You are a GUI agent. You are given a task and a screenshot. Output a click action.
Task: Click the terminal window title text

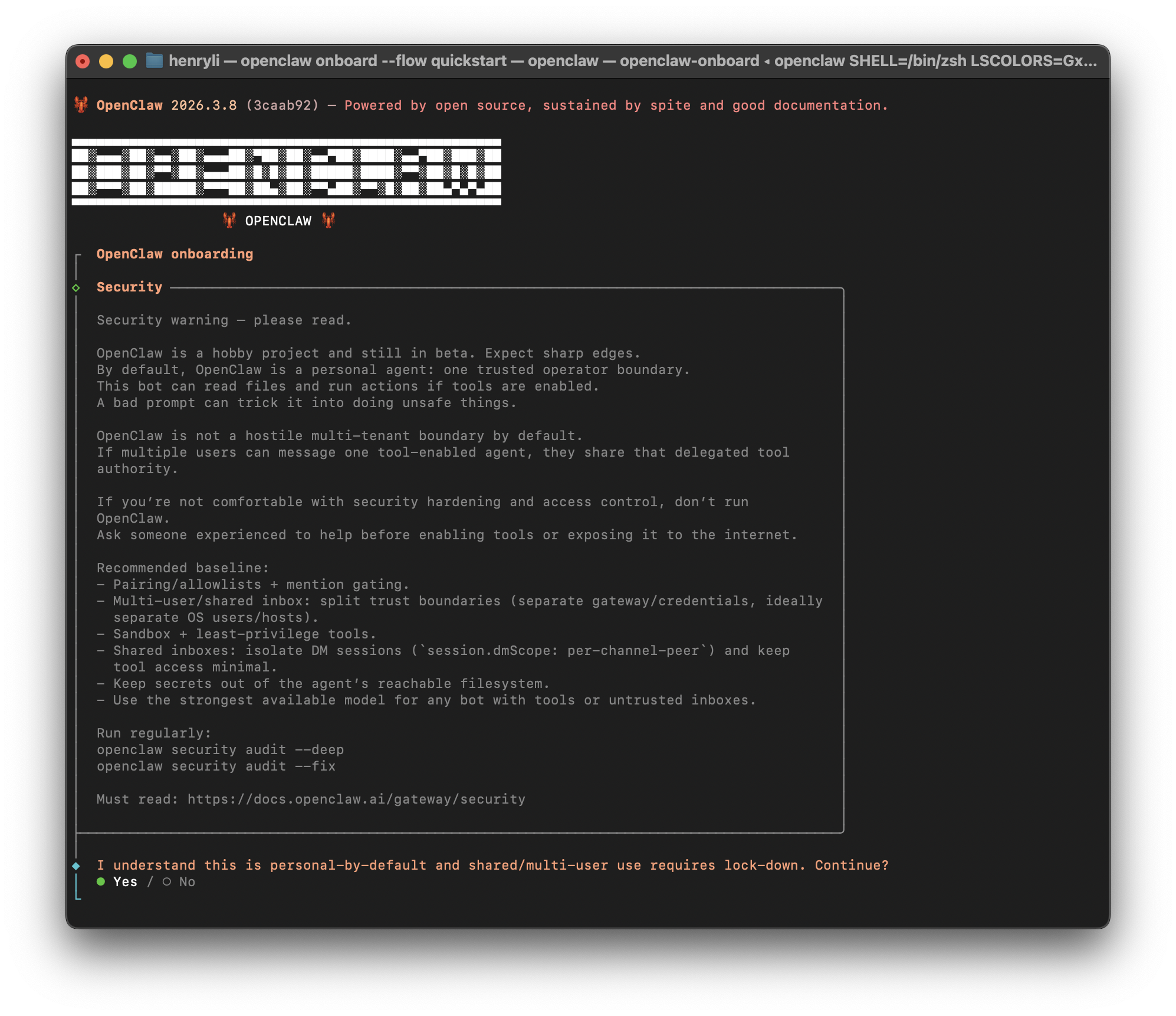[632, 61]
